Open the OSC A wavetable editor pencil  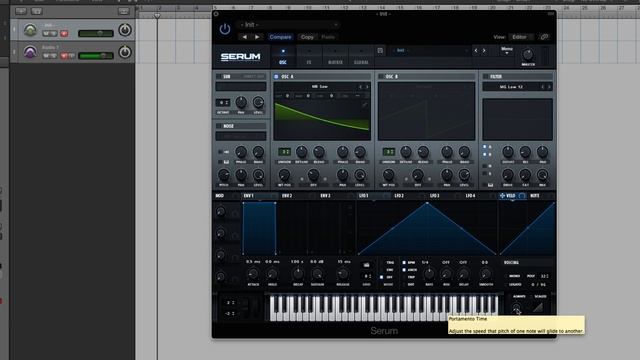point(364,105)
